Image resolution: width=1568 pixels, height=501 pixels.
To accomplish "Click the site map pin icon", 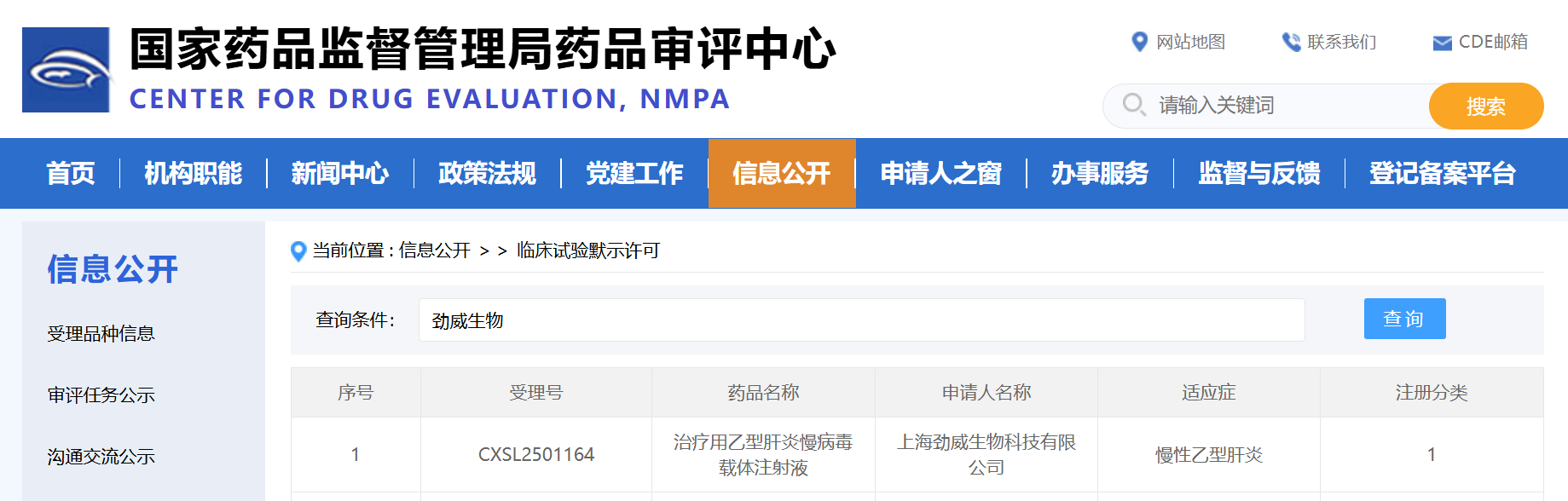I will pos(1139,42).
